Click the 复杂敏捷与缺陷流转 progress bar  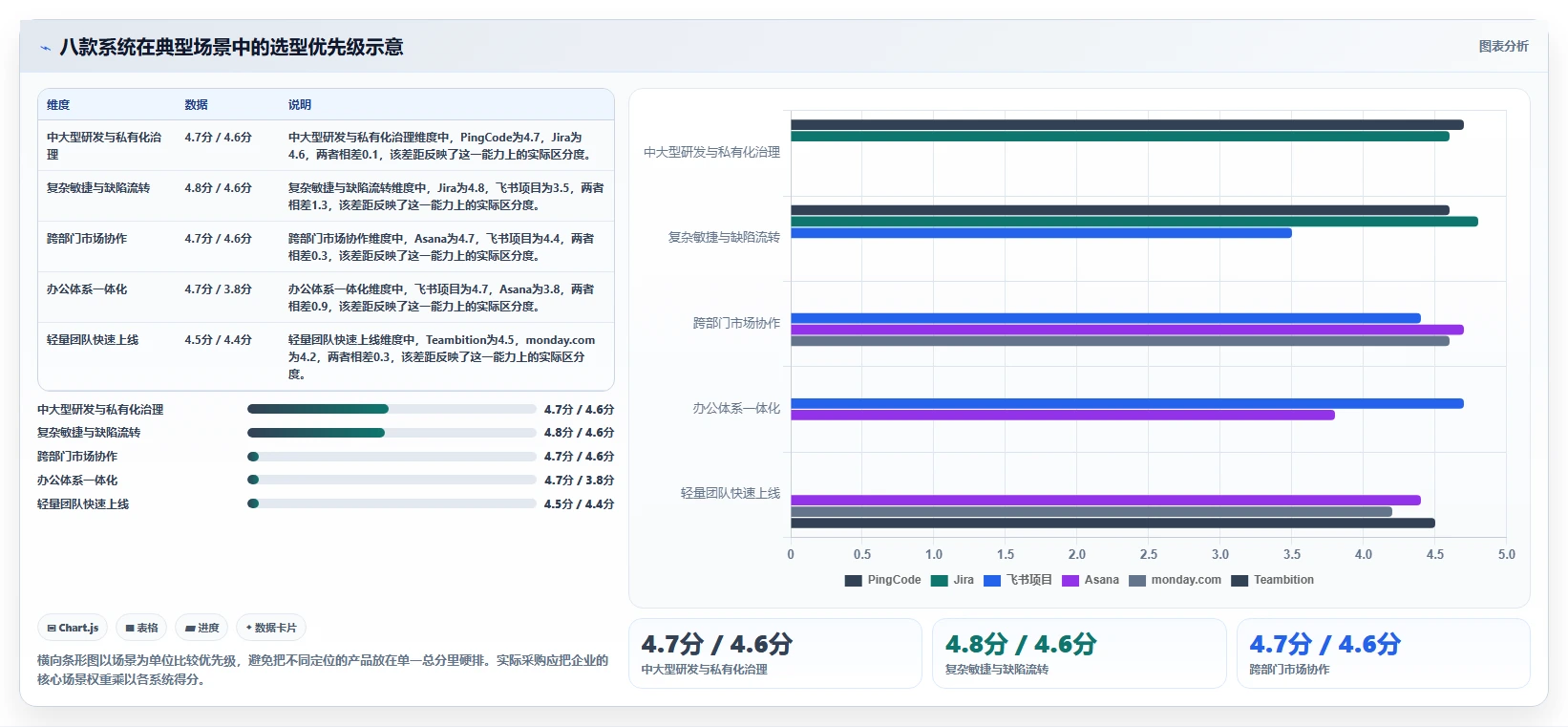[392, 433]
